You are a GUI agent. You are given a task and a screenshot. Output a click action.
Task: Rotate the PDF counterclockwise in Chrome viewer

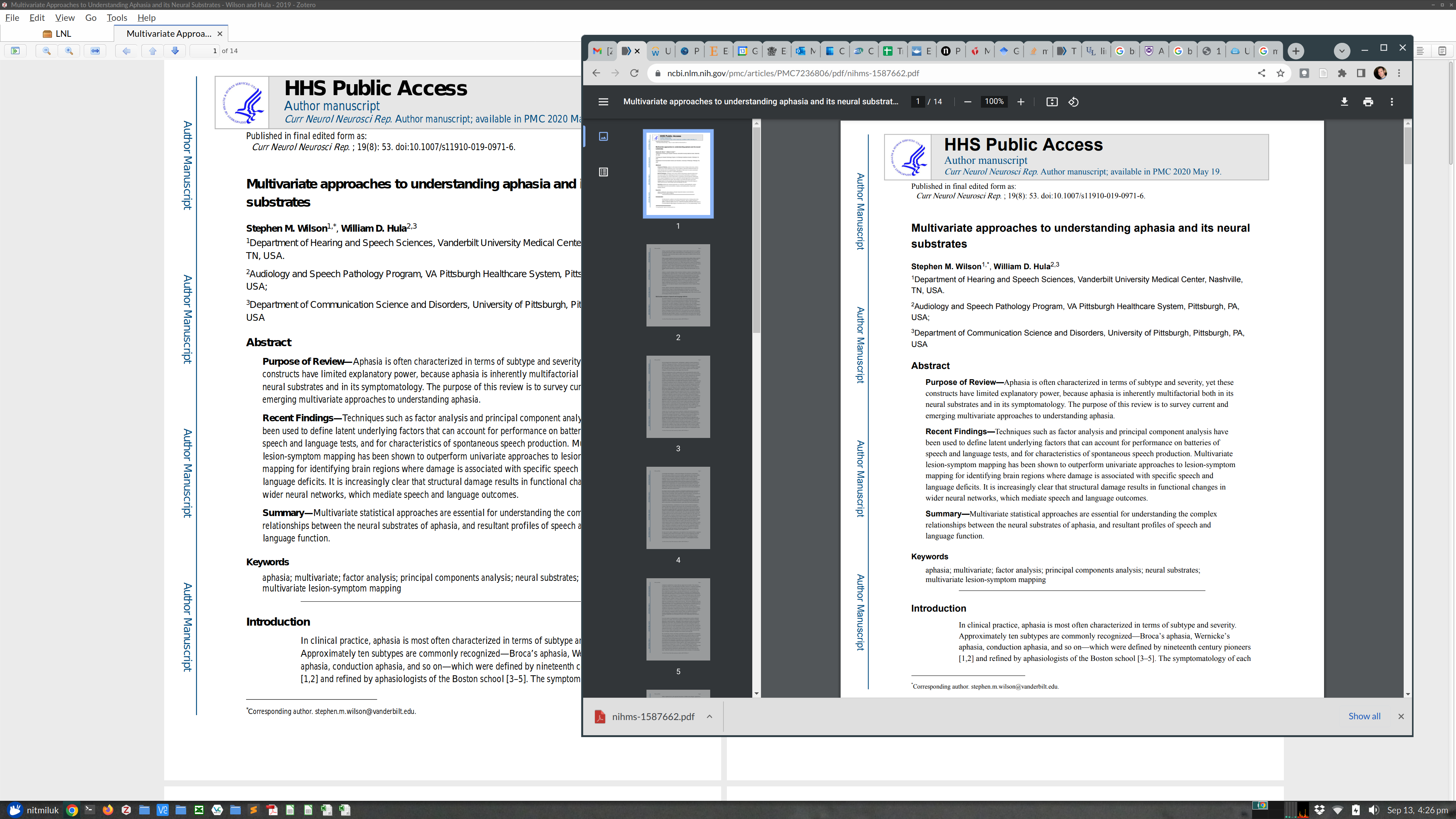click(x=1073, y=102)
